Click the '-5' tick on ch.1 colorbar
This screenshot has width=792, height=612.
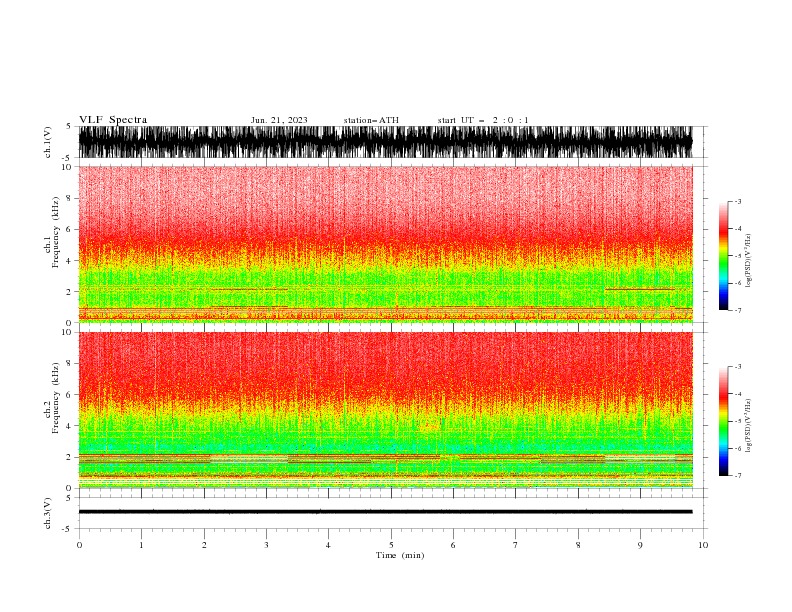coord(738,256)
